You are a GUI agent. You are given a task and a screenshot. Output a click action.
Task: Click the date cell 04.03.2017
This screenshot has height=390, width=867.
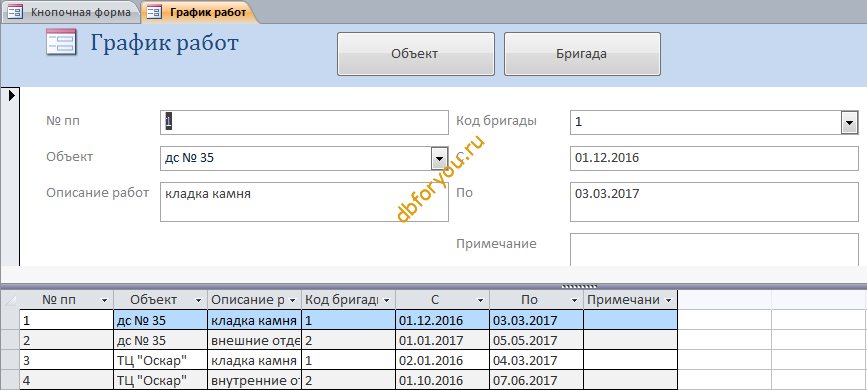tap(536, 361)
